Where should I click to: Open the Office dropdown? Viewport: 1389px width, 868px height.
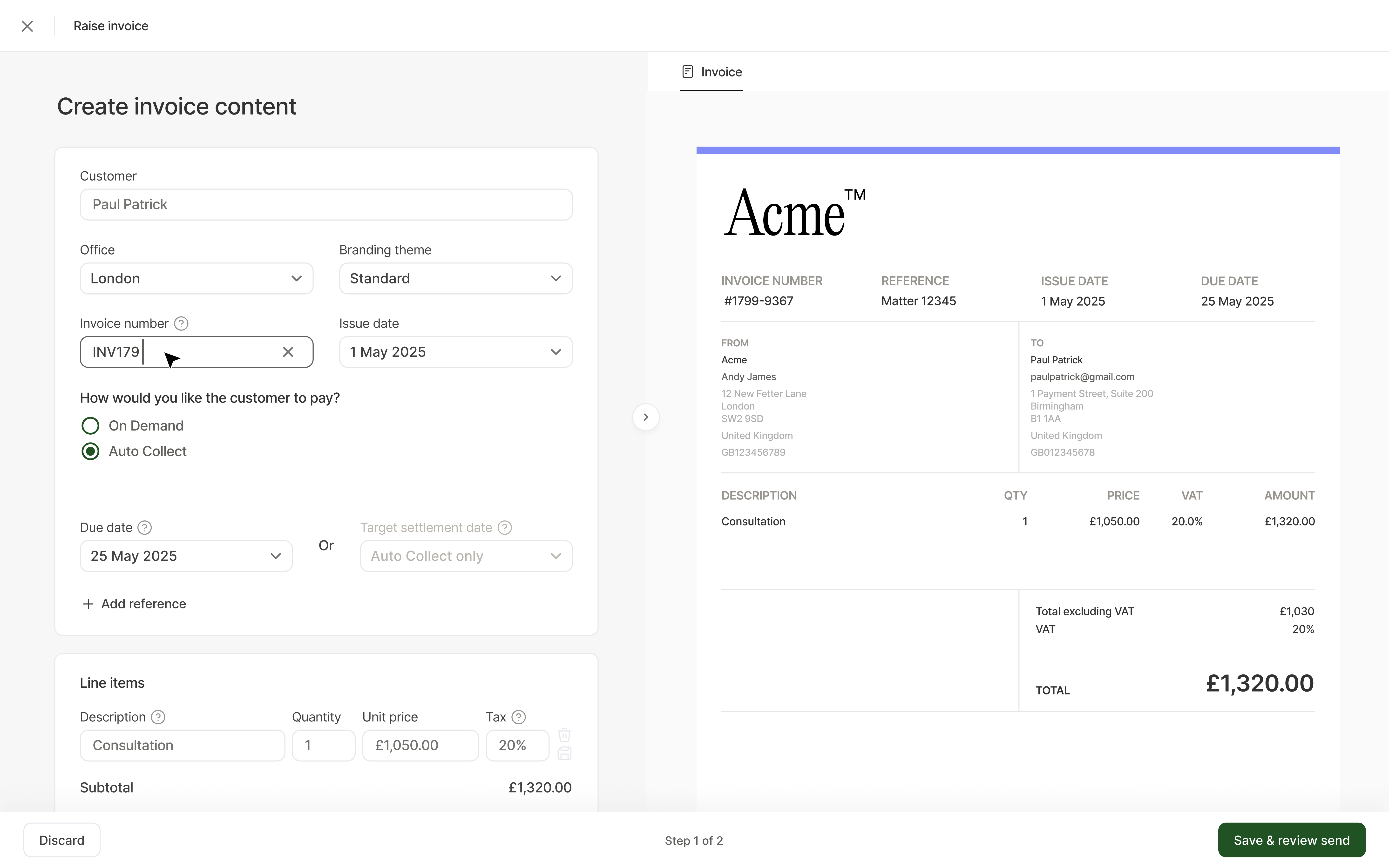(196, 278)
